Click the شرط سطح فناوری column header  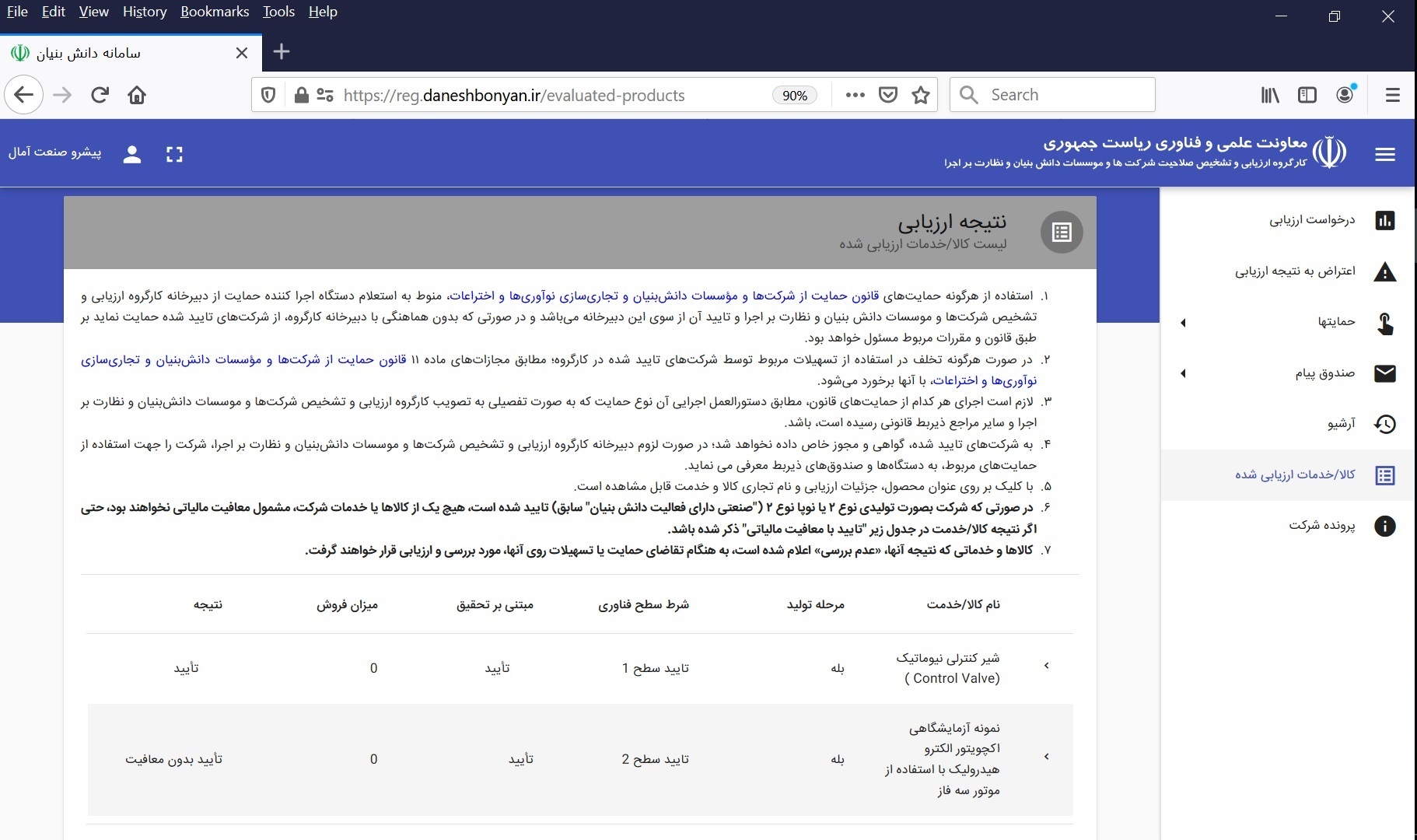pos(643,604)
